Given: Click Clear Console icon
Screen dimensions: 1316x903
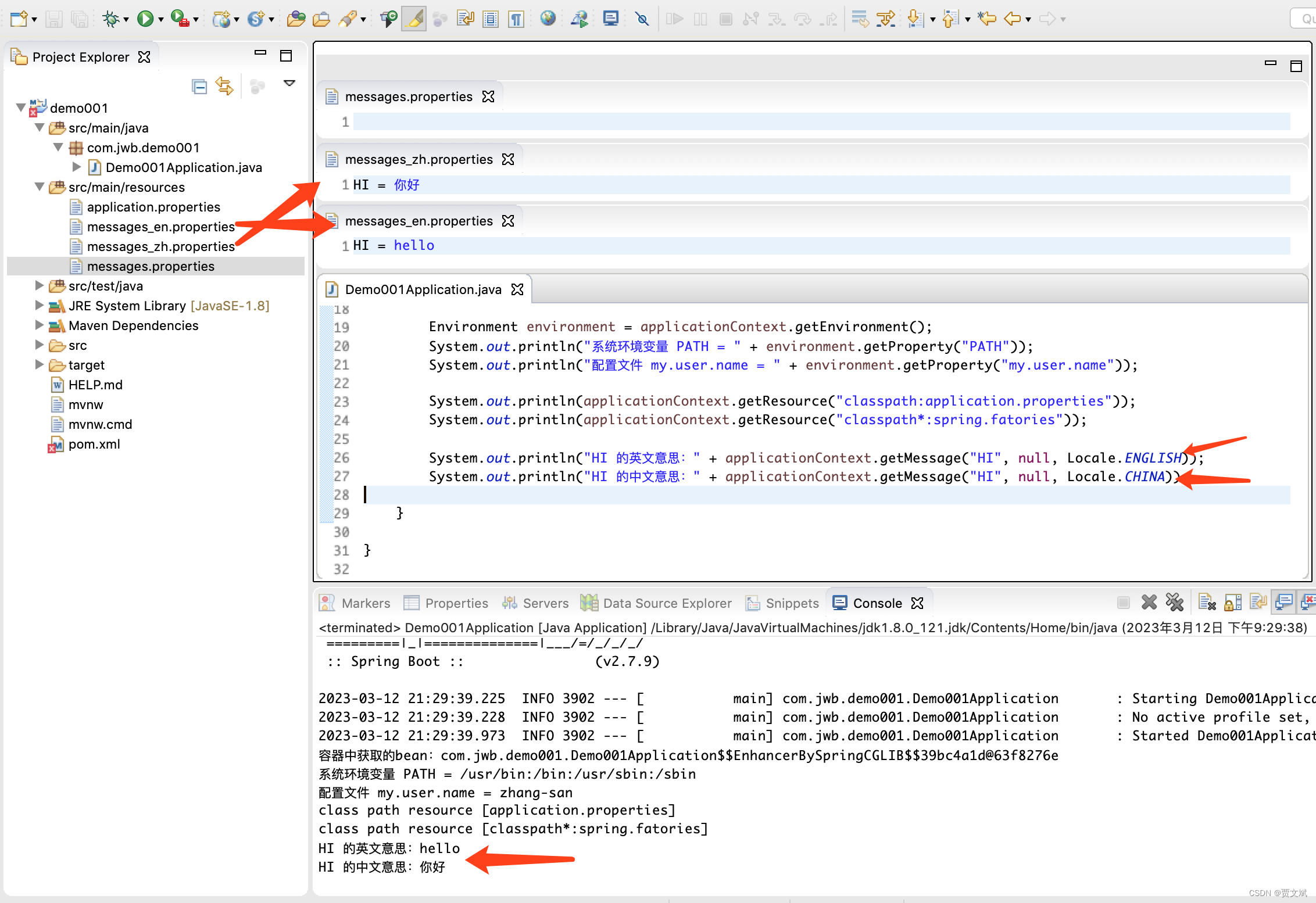Looking at the screenshot, I should [x=1207, y=603].
